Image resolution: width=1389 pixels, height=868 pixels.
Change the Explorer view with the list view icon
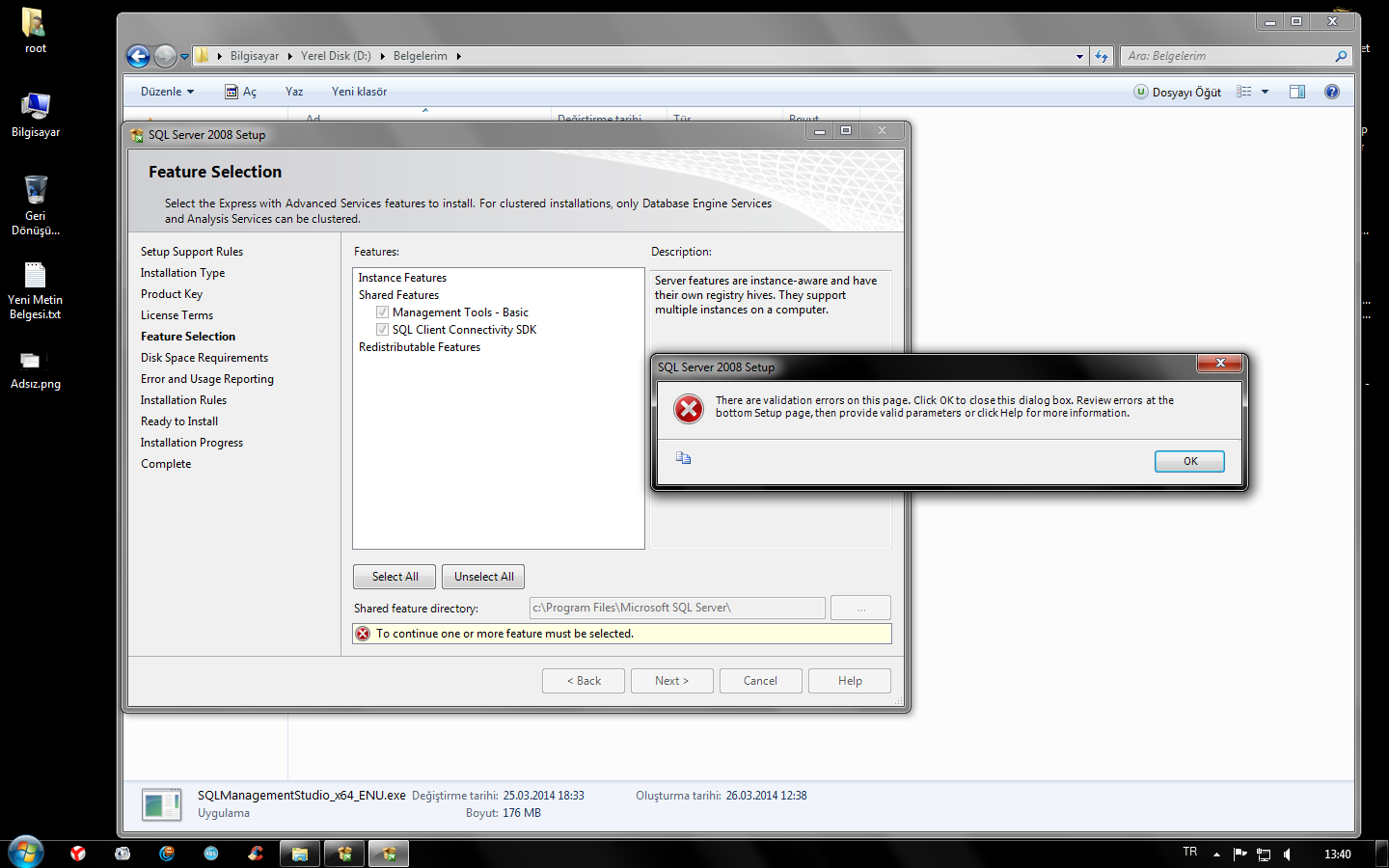point(1244,92)
